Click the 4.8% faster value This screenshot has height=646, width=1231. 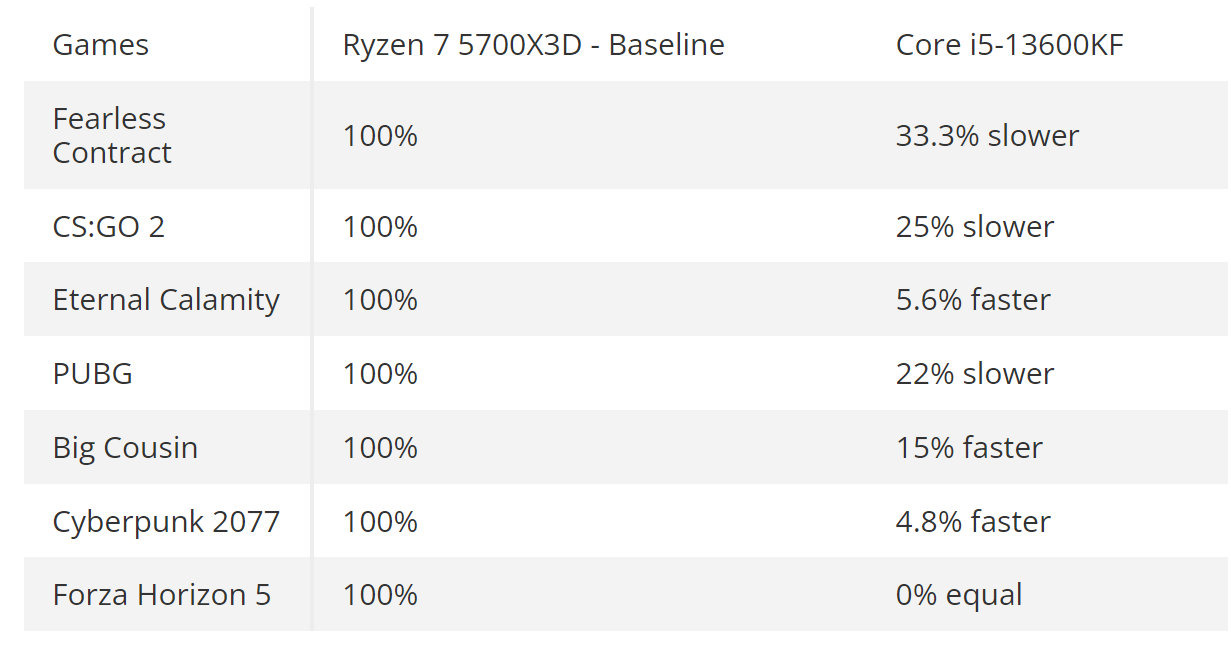[973, 522]
